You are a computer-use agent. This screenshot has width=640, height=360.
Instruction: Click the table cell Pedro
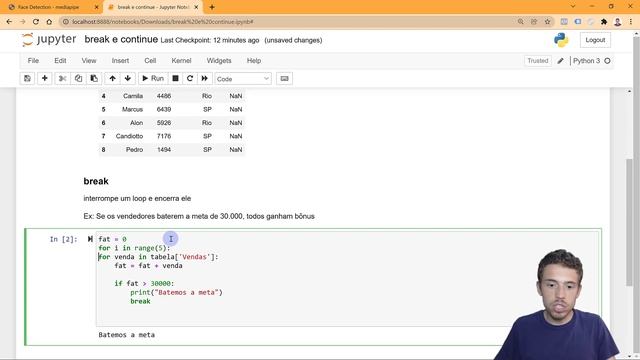click(x=134, y=150)
